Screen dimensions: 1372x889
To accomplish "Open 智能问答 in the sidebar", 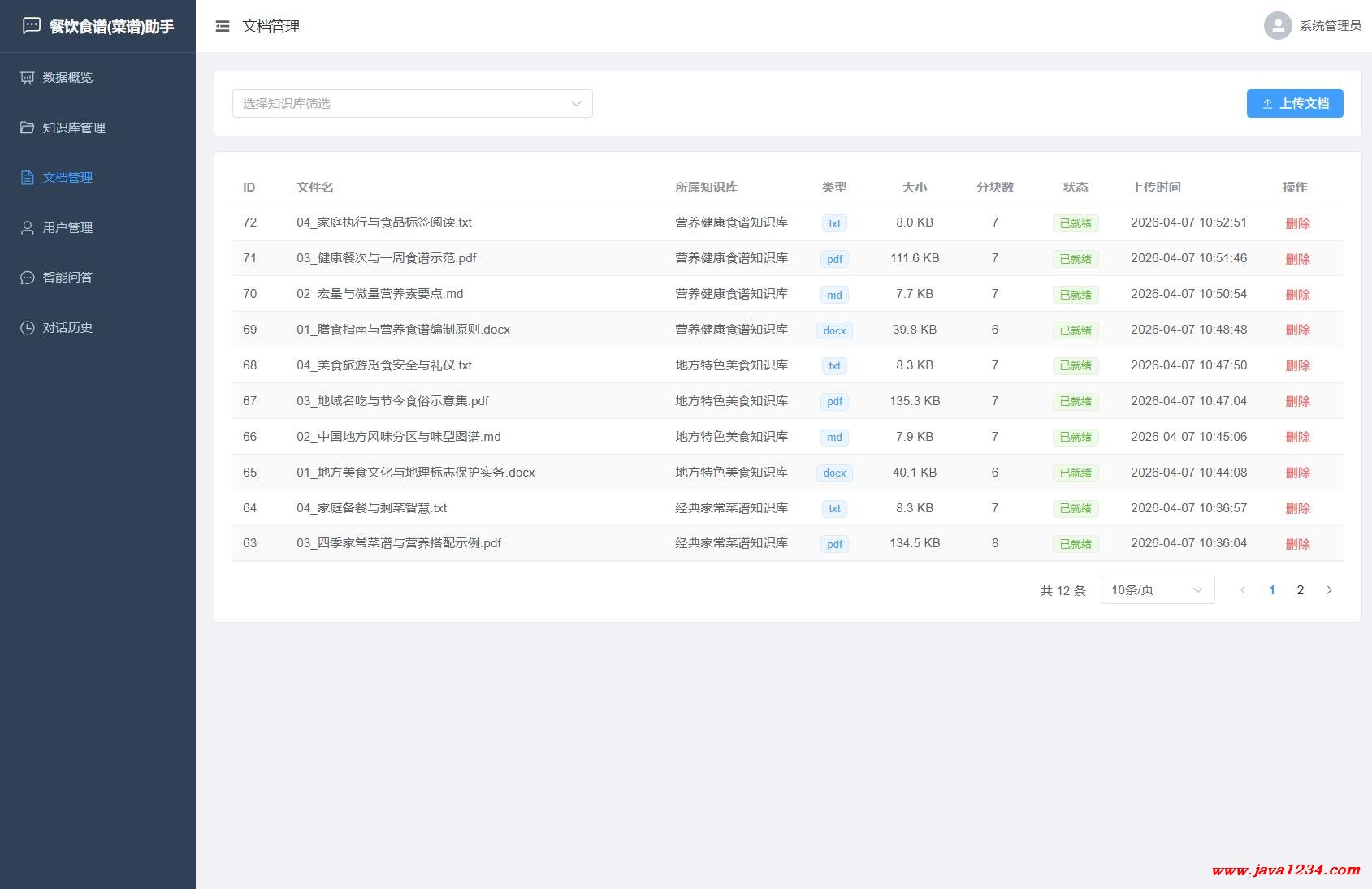I will [67, 278].
